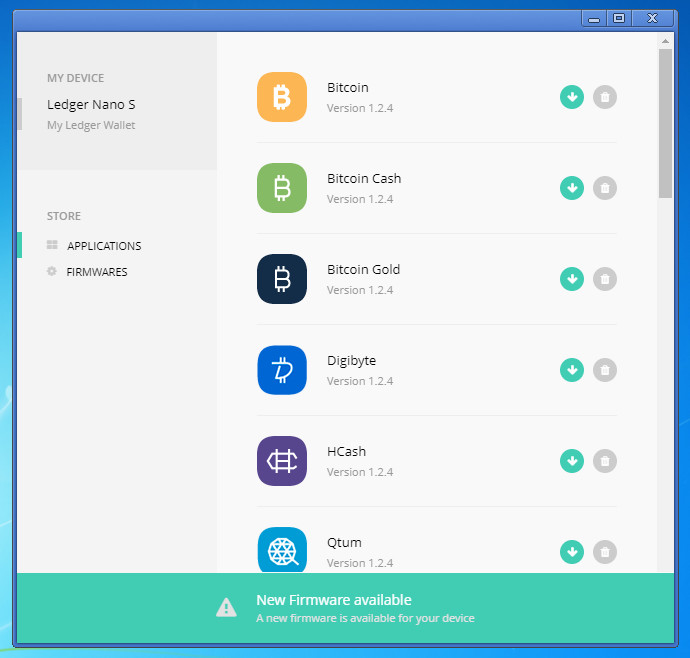
Task: Open the New Firmware available banner
Action: click(345, 608)
